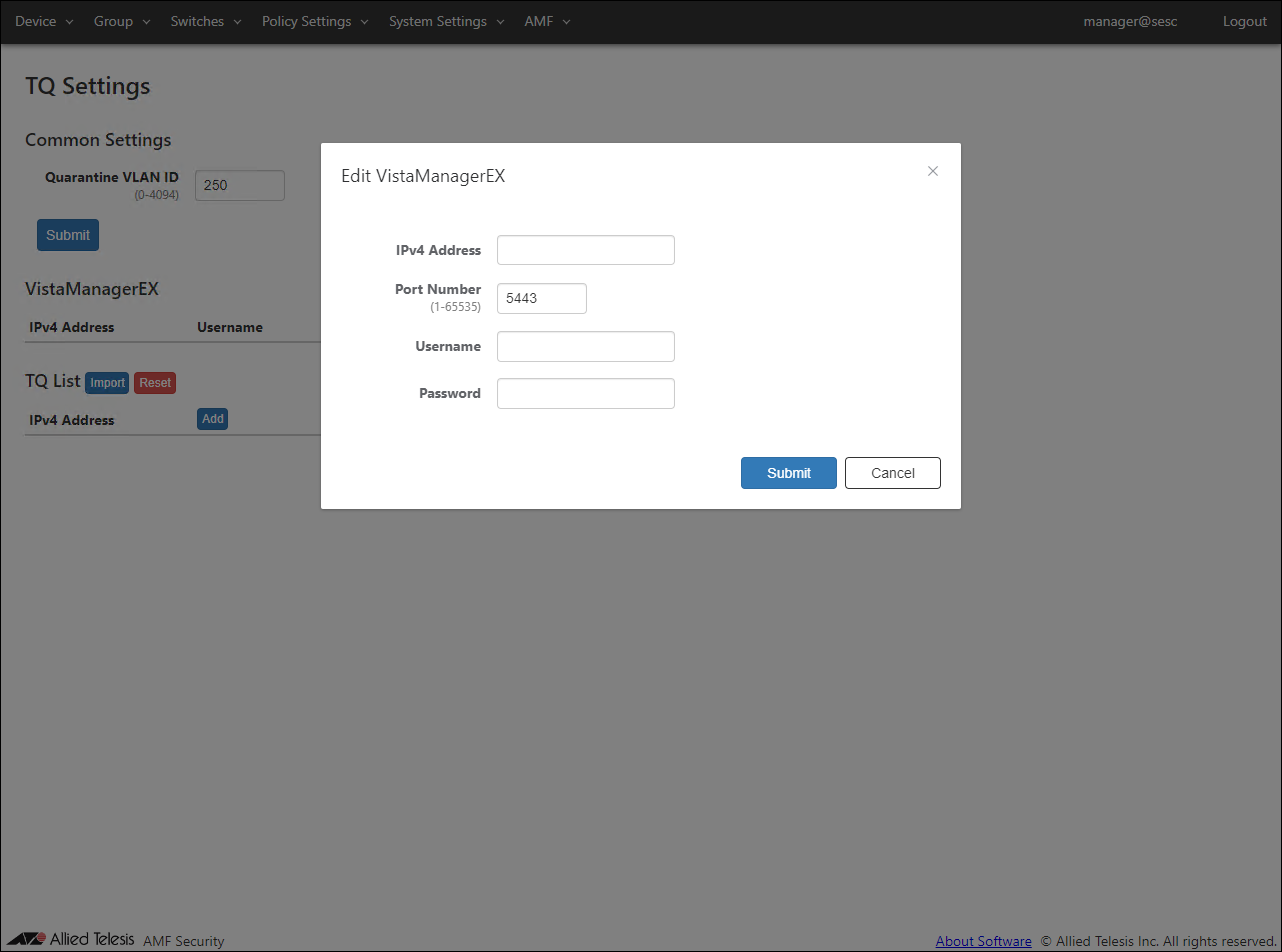
Task: Click Logout in the top bar
Action: [1244, 21]
